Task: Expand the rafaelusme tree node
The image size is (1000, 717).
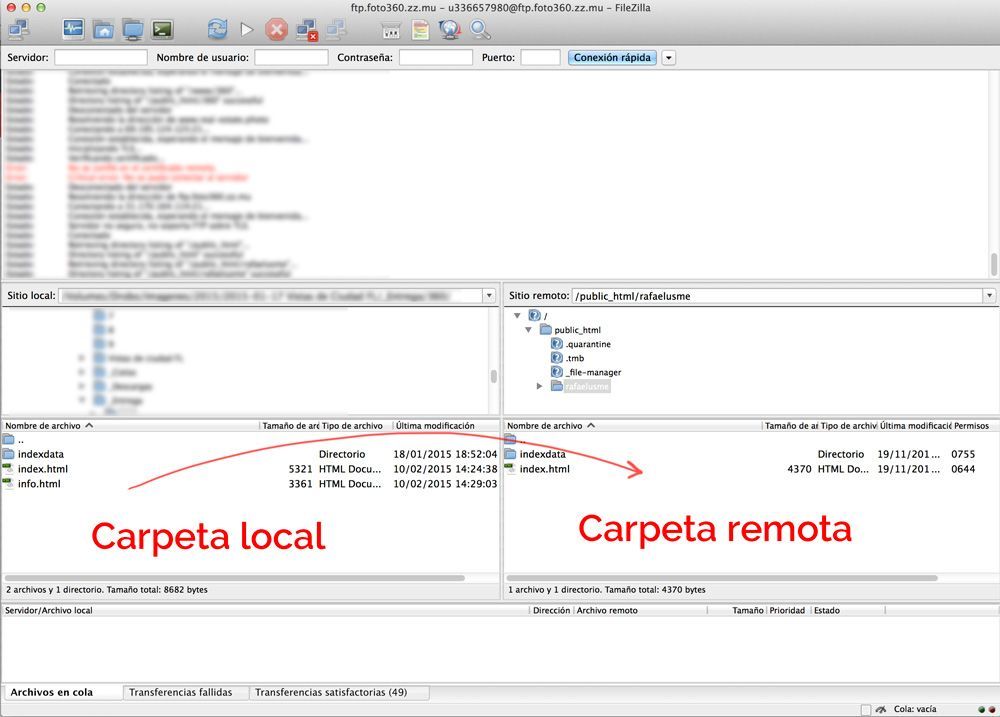Action: tap(539, 386)
